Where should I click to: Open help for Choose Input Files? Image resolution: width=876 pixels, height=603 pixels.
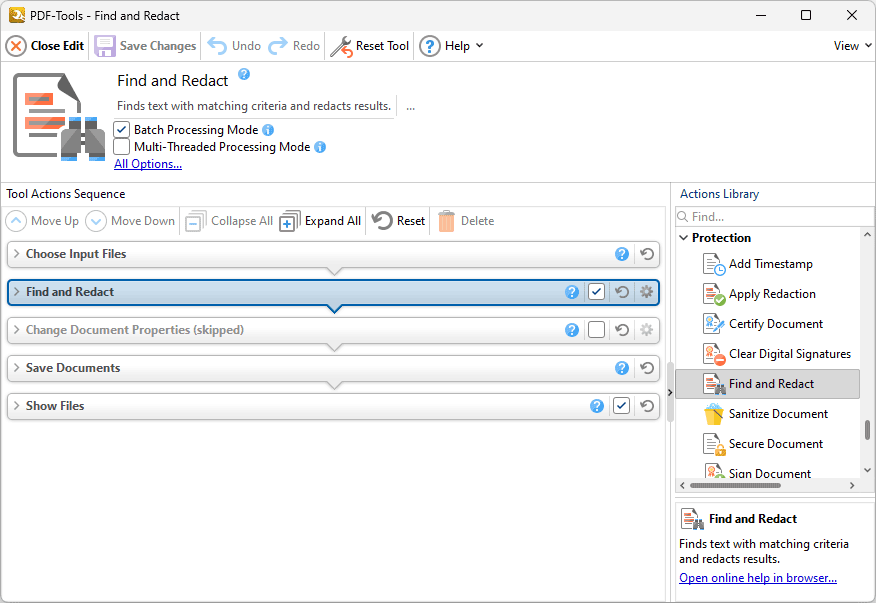(622, 254)
